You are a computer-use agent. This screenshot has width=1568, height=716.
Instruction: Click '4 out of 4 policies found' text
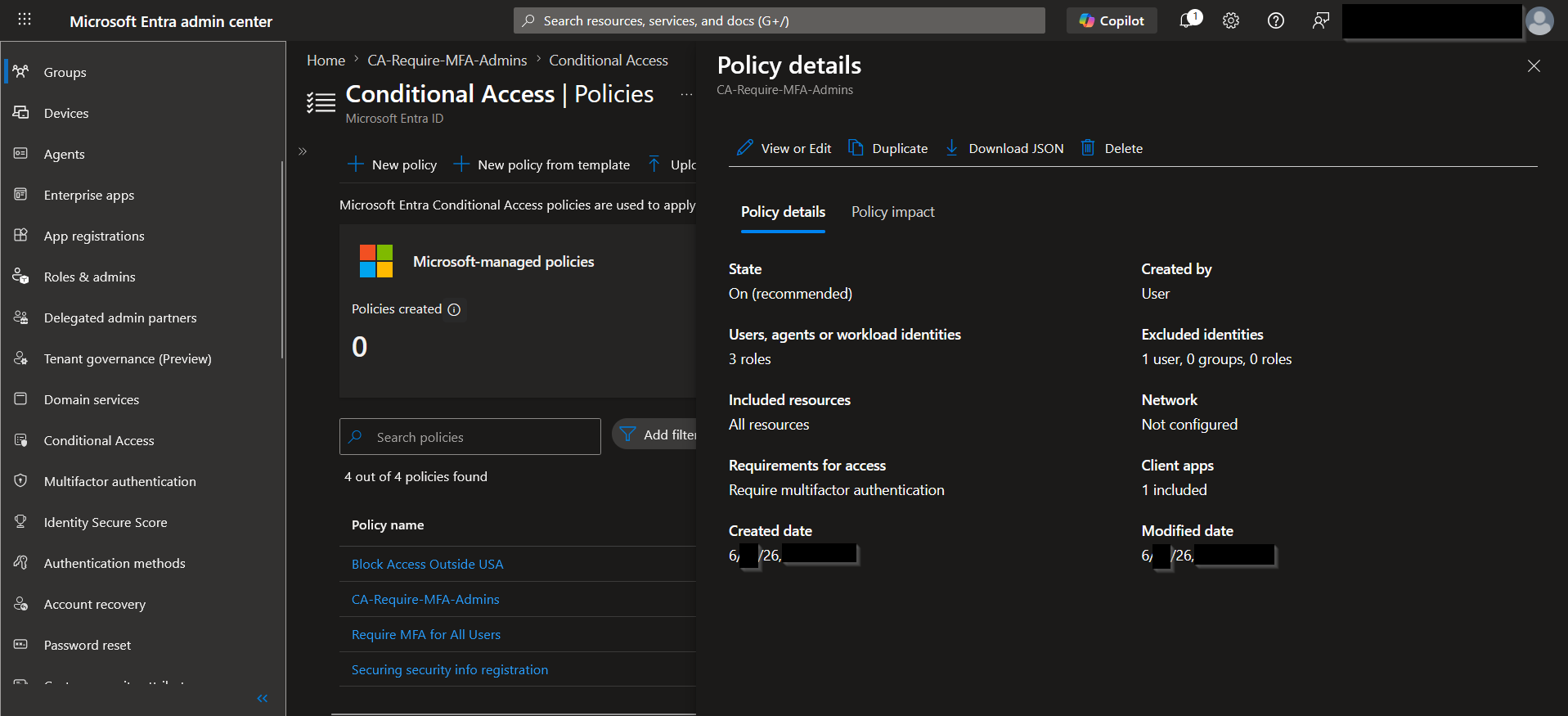[416, 476]
